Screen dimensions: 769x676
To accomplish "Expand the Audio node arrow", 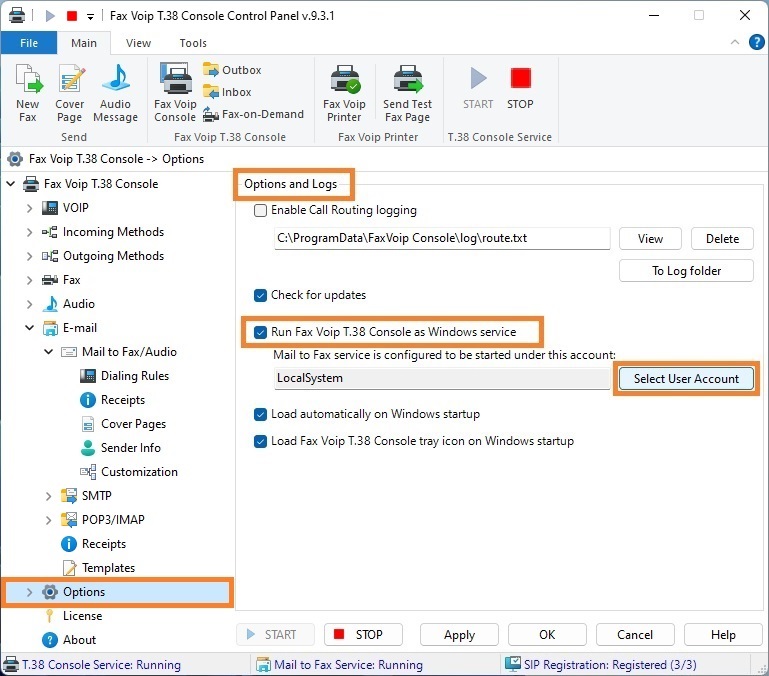I will click(x=29, y=304).
